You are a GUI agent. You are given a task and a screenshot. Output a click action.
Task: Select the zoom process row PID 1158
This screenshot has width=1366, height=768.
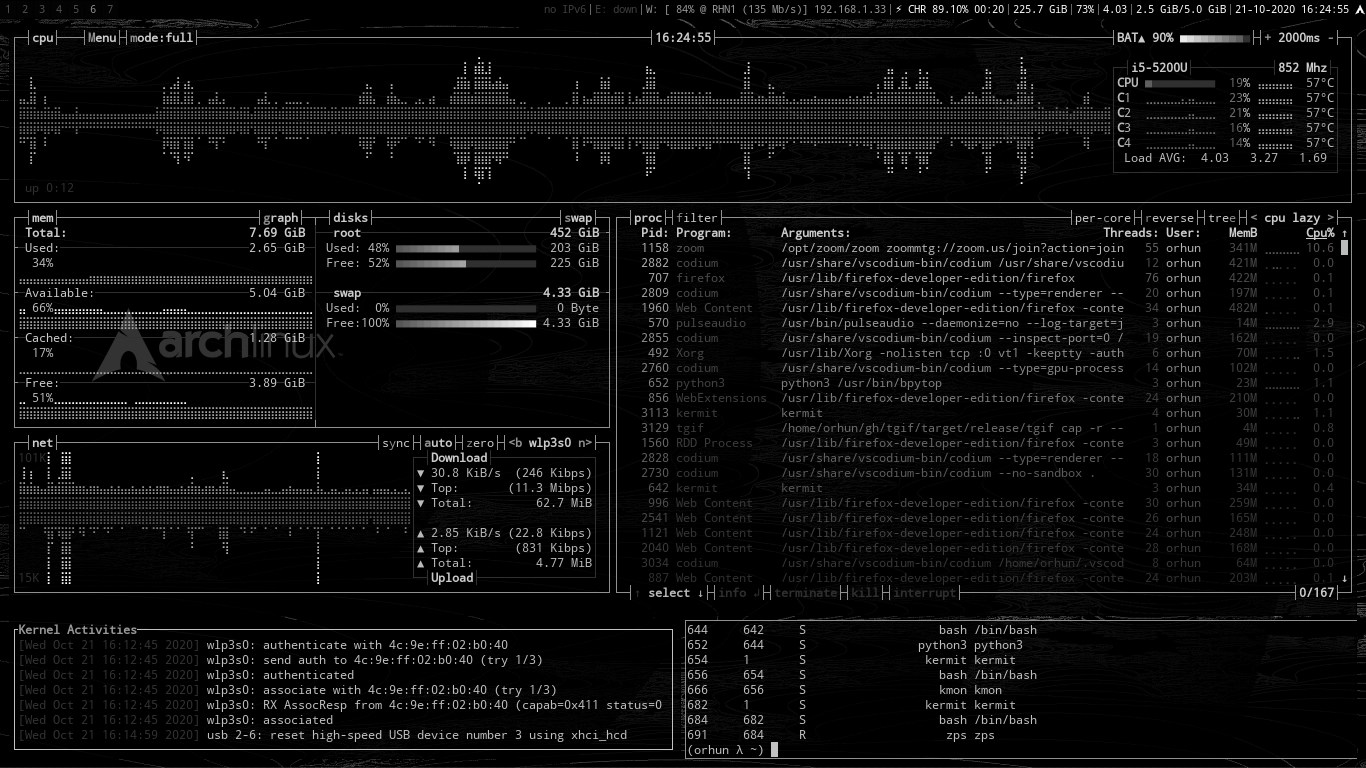point(987,248)
